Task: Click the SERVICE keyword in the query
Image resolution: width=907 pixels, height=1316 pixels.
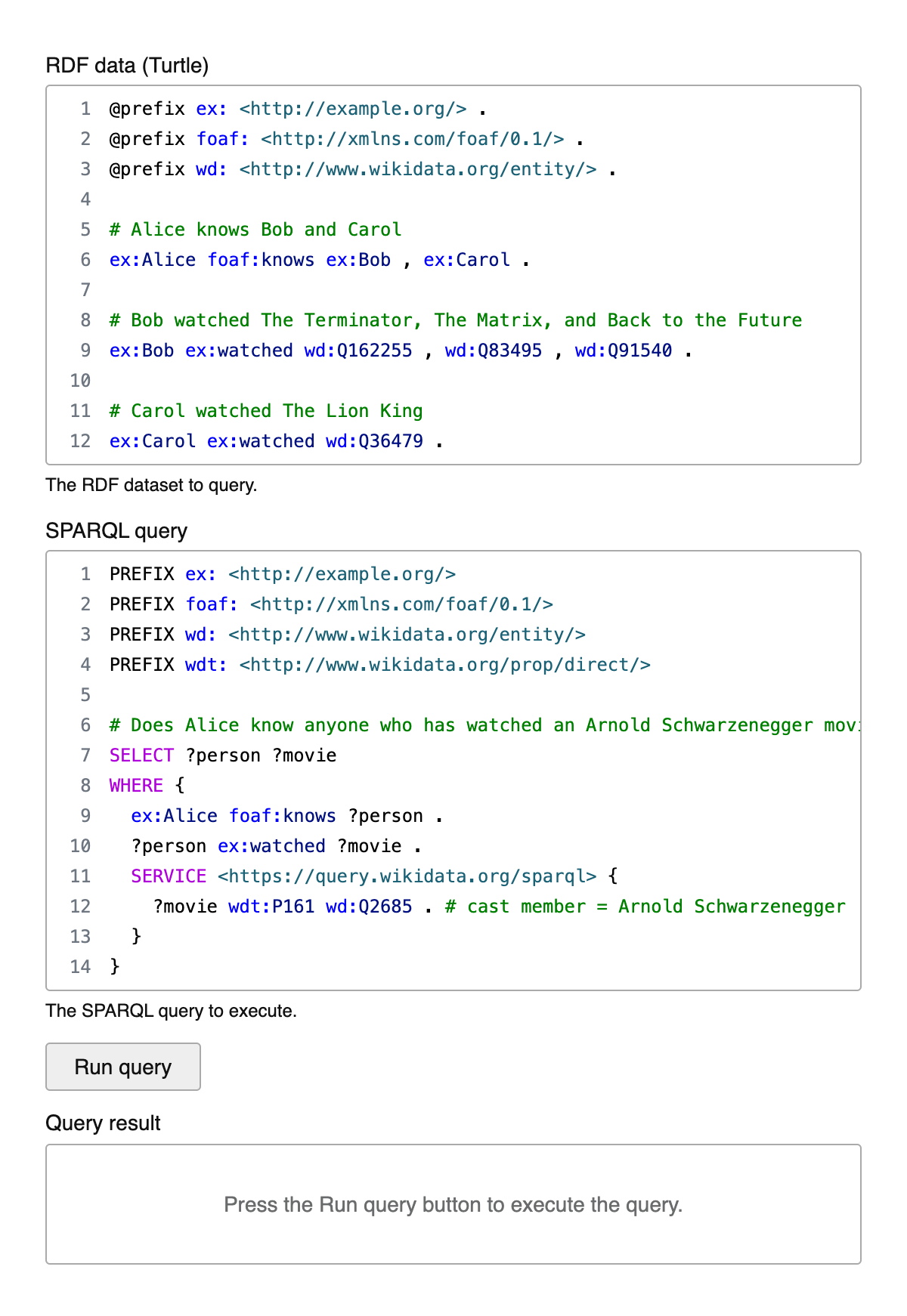Action: click(x=169, y=876)
